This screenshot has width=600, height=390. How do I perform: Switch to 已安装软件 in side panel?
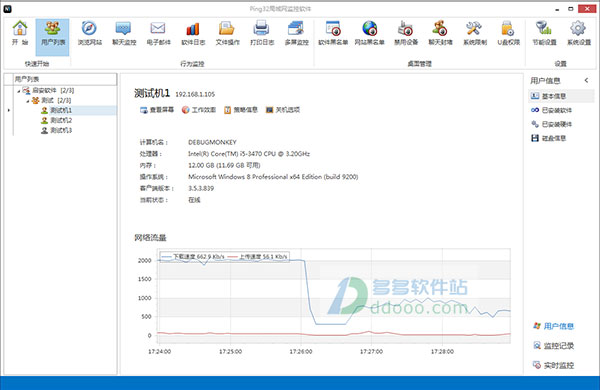pyautogui.click(x=552, y=110)
